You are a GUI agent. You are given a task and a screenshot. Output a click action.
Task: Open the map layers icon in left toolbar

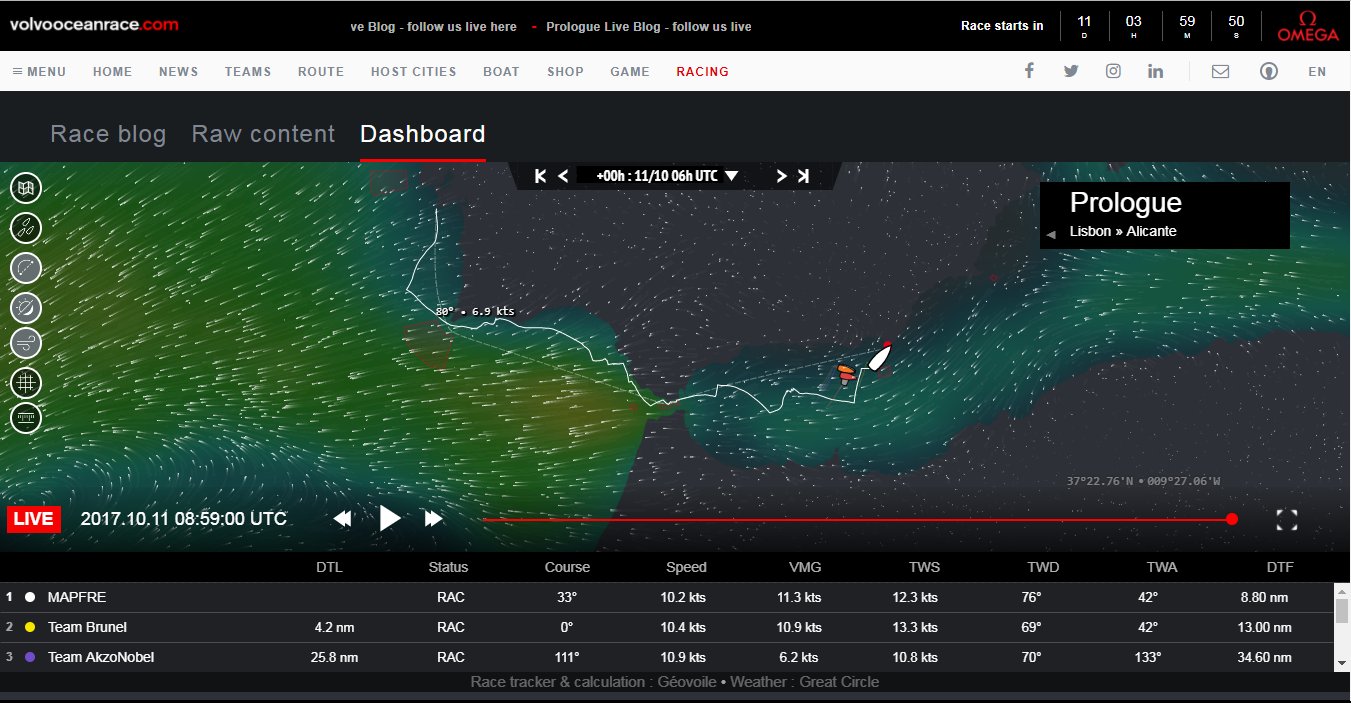point(26,187)
